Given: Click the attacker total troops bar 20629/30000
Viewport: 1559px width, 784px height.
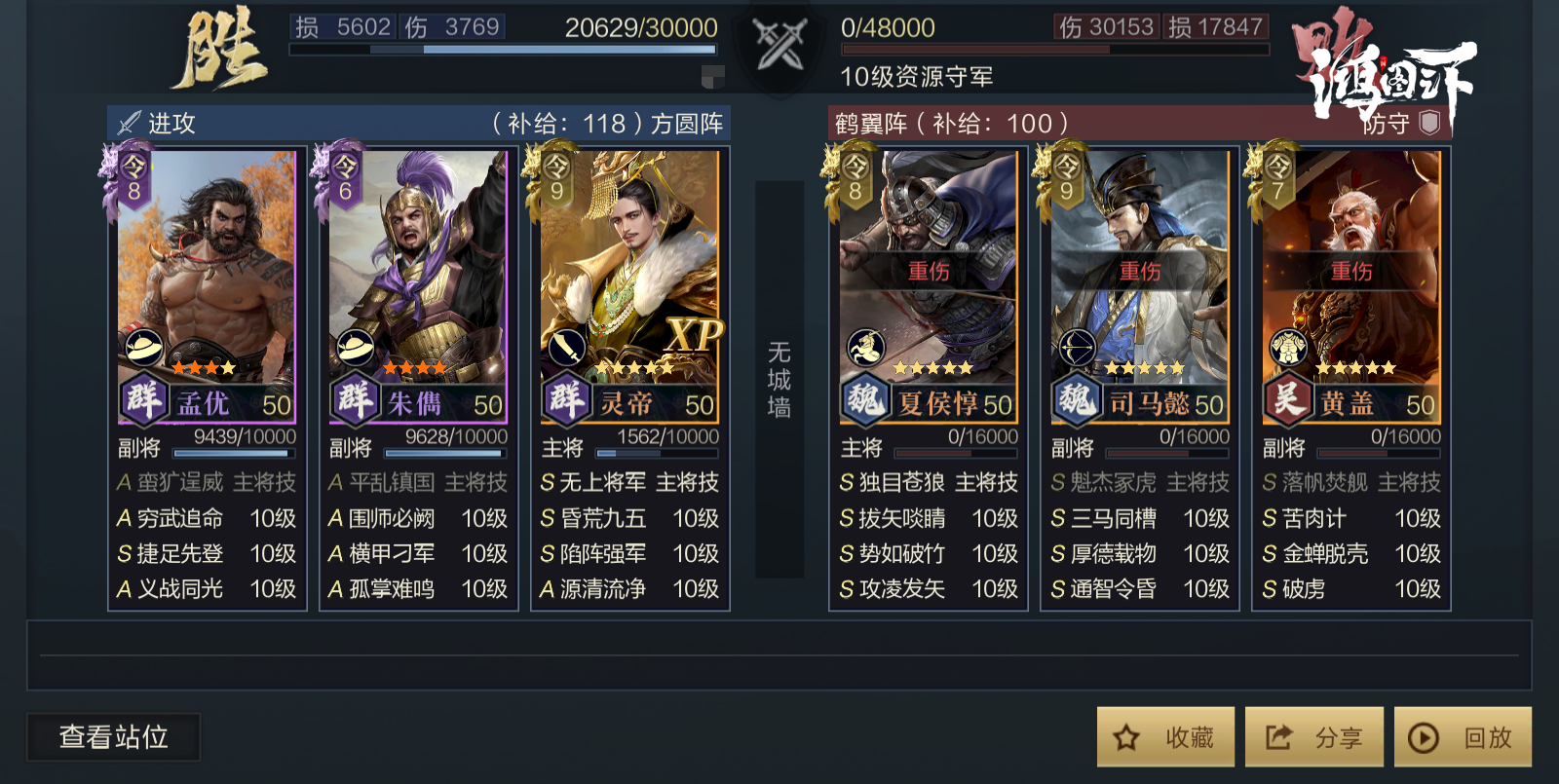Looking at the screenshot, I should pos(503,49).
